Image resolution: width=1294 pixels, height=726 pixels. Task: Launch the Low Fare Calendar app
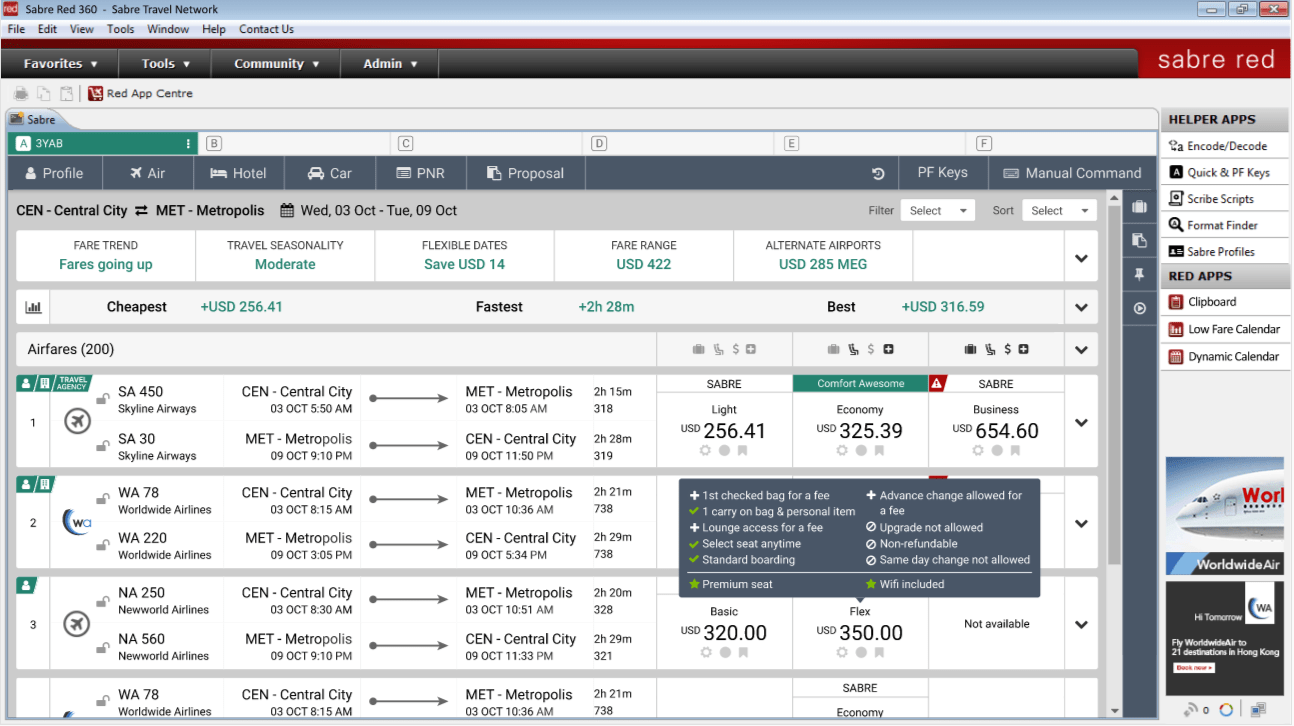(x=1223, y=329)
